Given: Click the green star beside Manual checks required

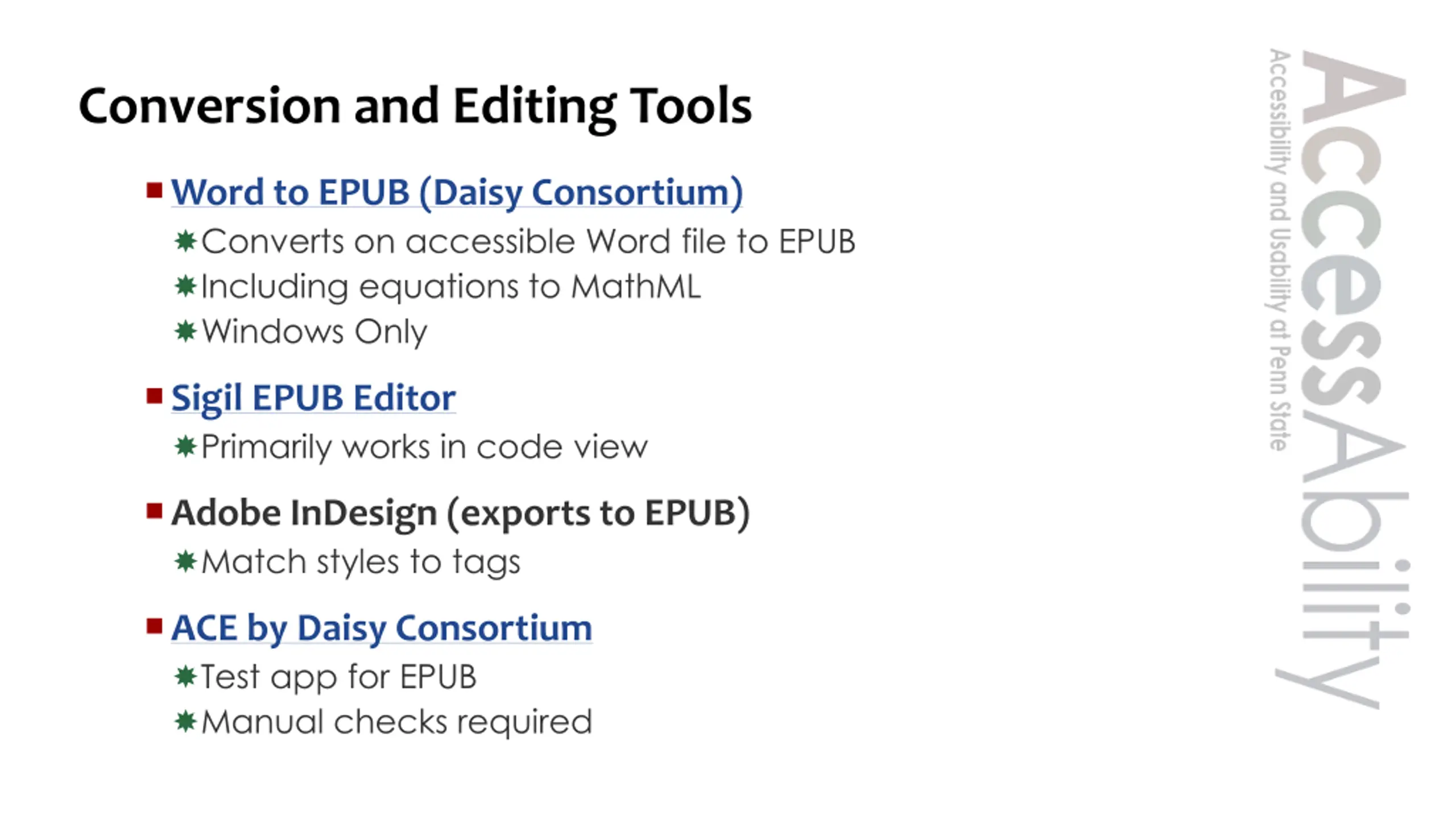Looking at the screenshot, I should (185, 722).
